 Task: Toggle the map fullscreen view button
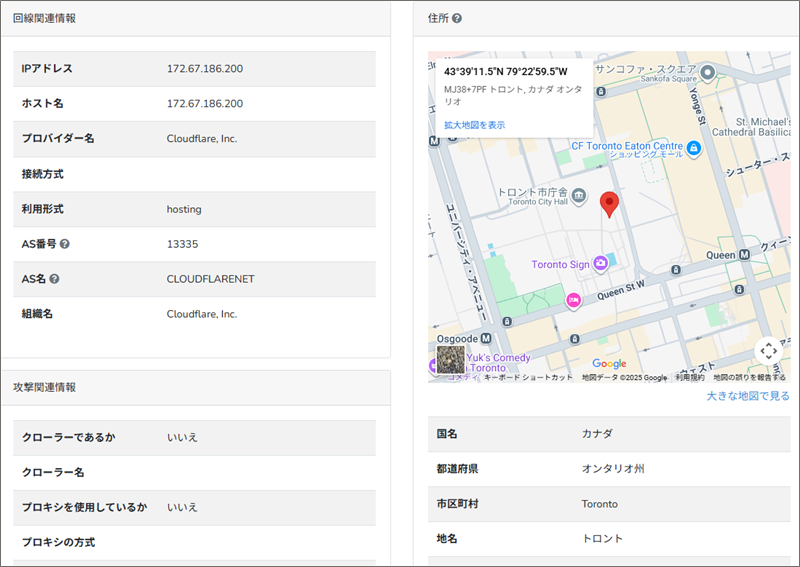[767, 350]
